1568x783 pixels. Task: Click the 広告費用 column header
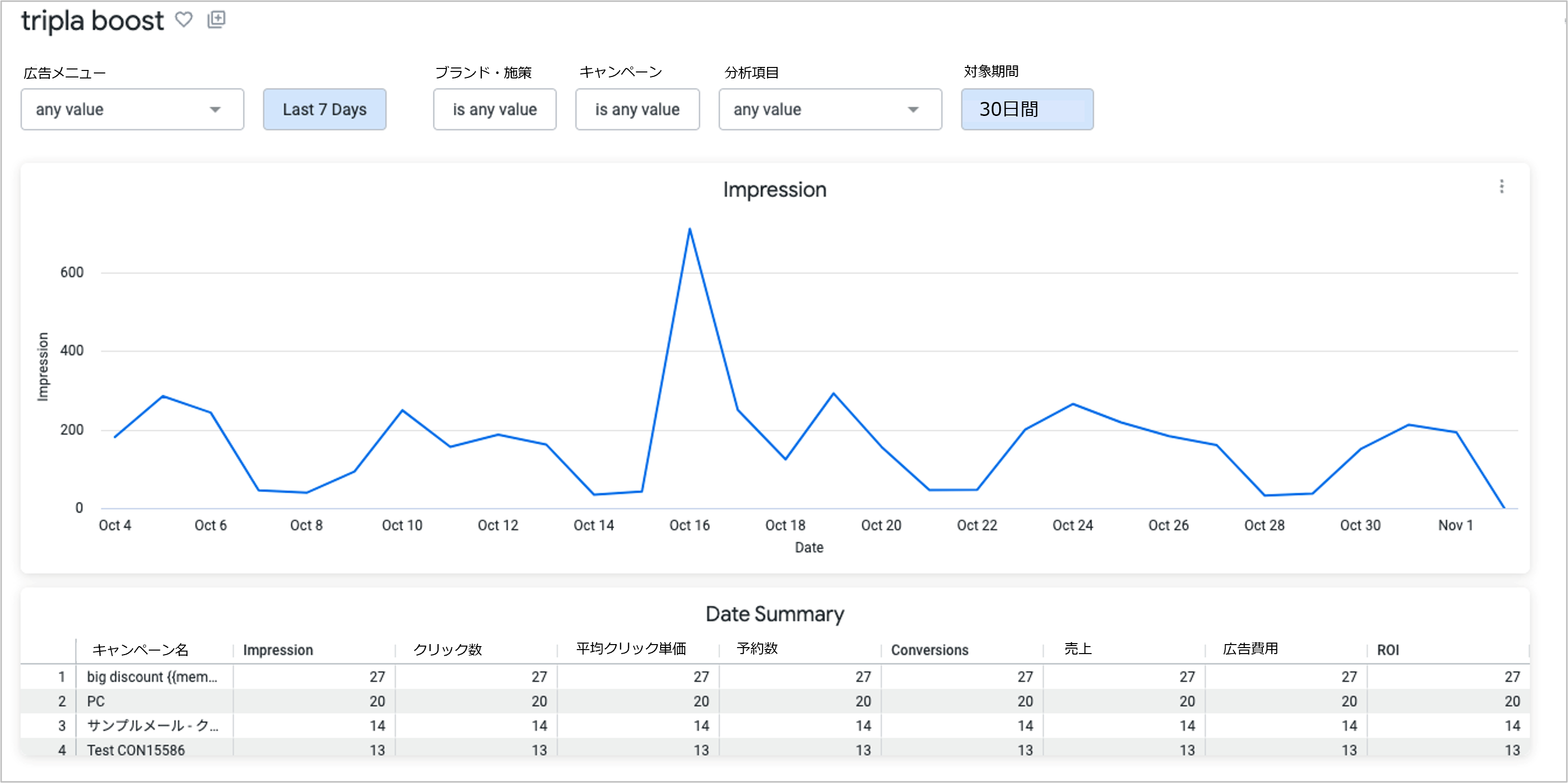[x=1250, y=649]
